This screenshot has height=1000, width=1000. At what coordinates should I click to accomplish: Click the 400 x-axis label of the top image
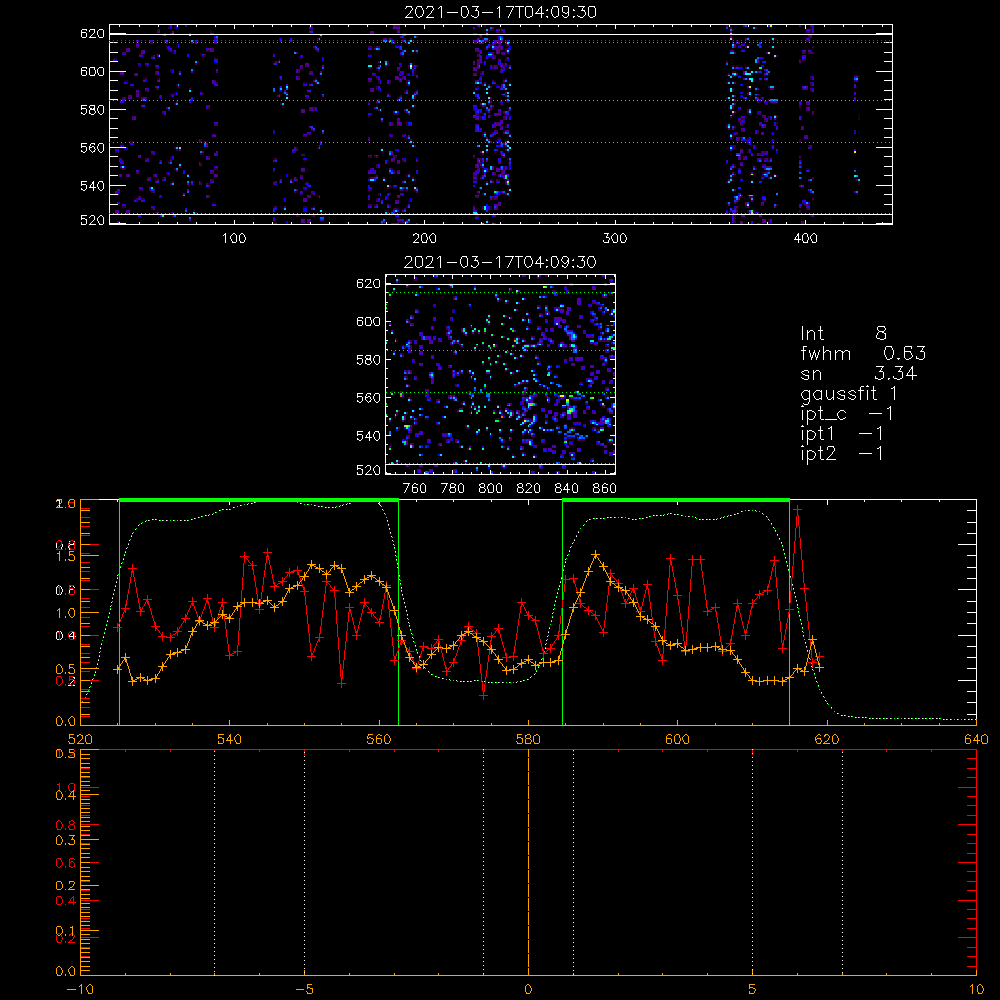(805, 239)
